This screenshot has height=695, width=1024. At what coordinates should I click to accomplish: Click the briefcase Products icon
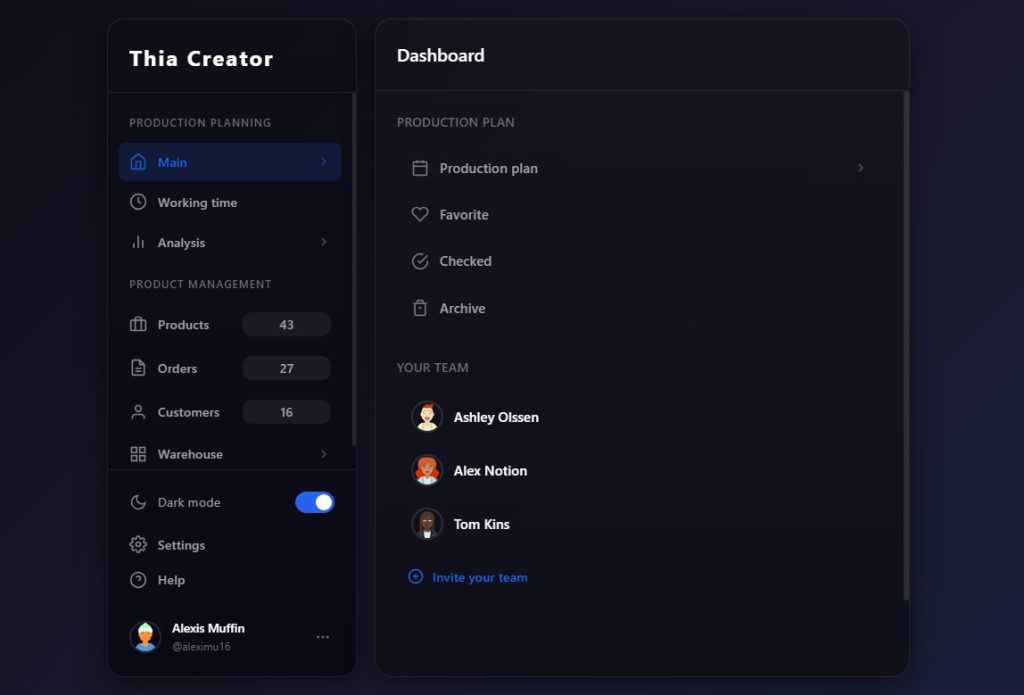tap(138, 325)
